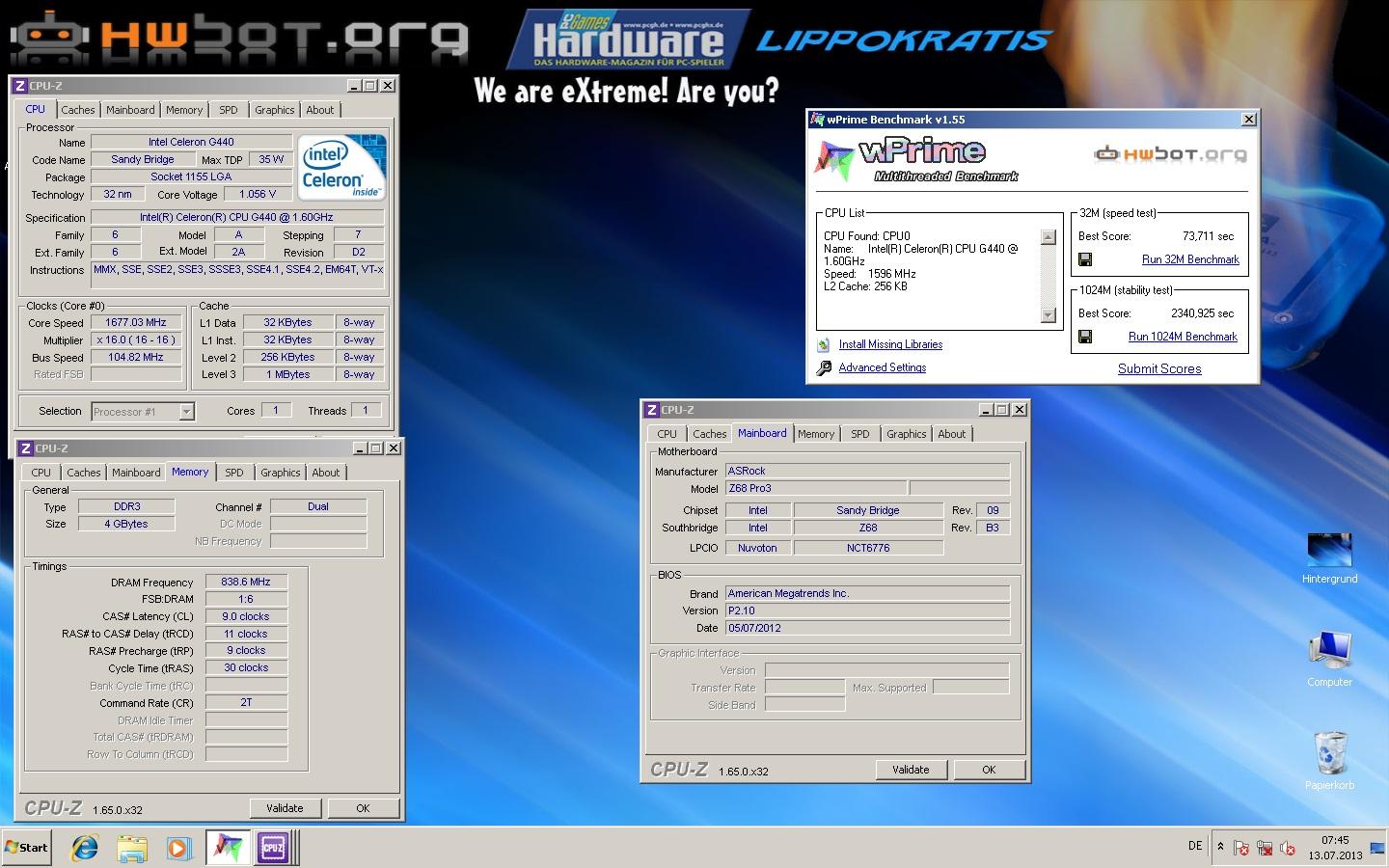Click Submit Scores link
This screenshot has height=868, width=1389.
click(1159, 368)
